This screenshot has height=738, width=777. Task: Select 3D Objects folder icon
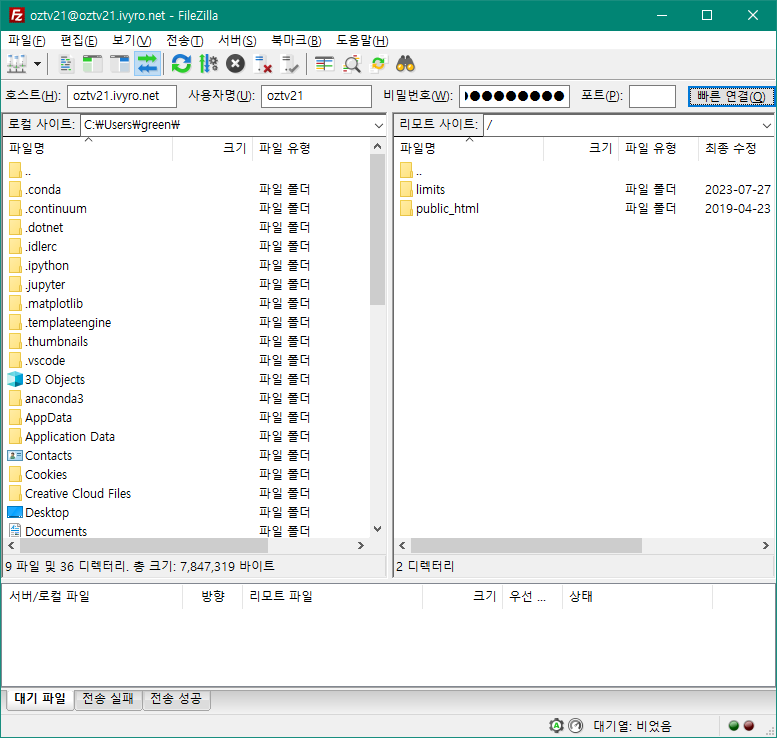(15, 380)
